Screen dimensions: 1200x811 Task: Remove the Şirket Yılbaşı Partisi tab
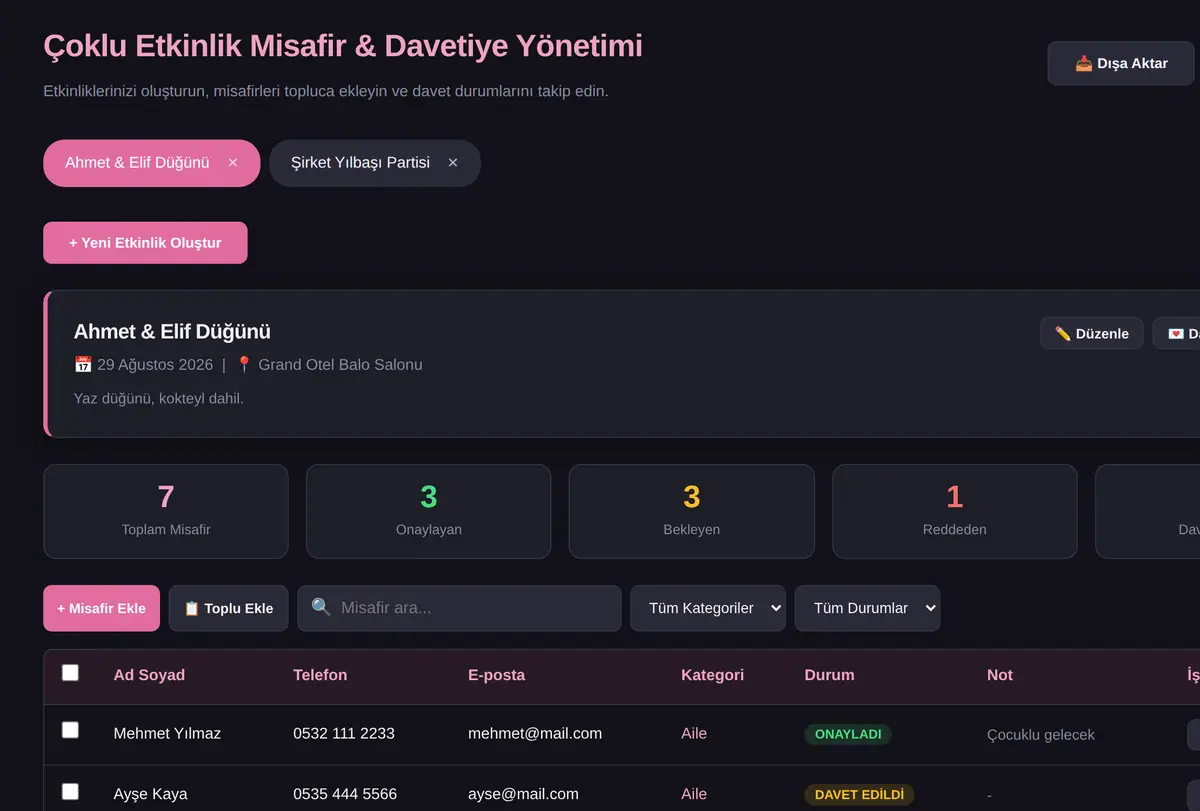[x=453, y=163]
